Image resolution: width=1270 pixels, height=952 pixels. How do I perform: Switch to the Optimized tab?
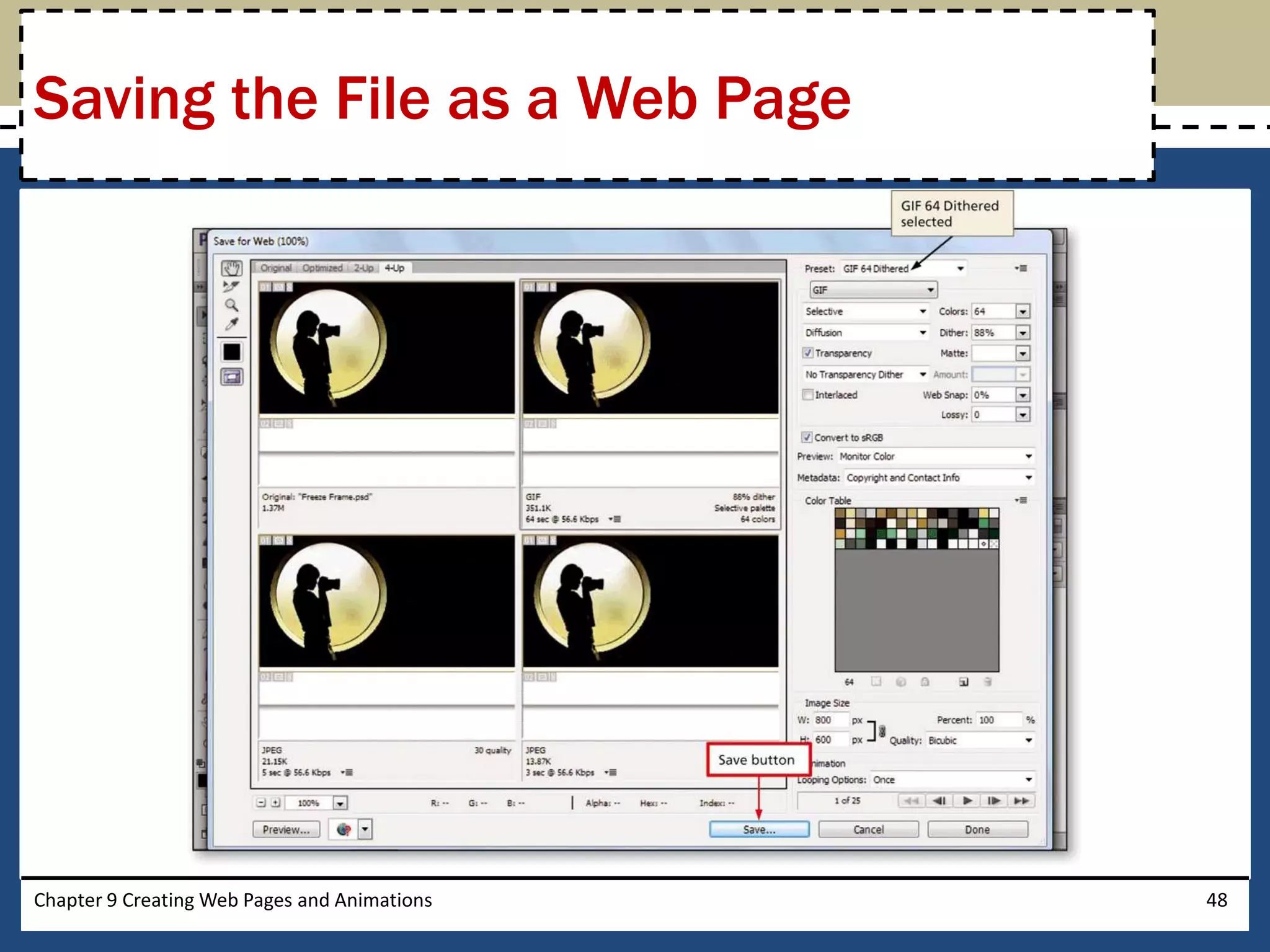(322, 268)
